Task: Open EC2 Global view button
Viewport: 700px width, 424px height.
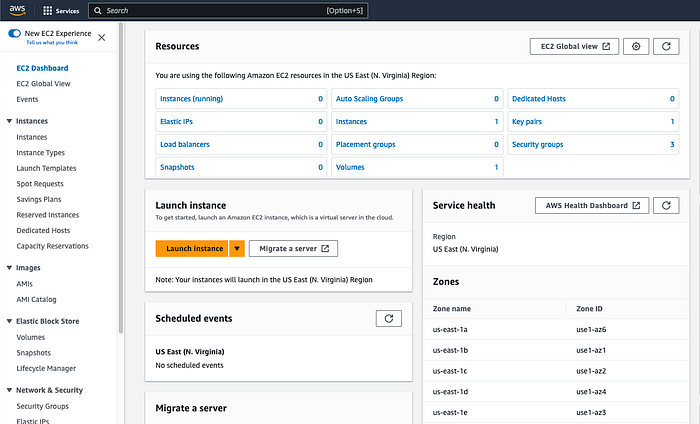Action: 575,46
